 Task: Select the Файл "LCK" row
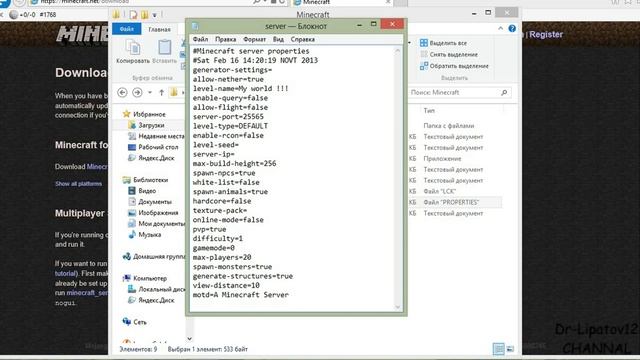click(439, 191)
